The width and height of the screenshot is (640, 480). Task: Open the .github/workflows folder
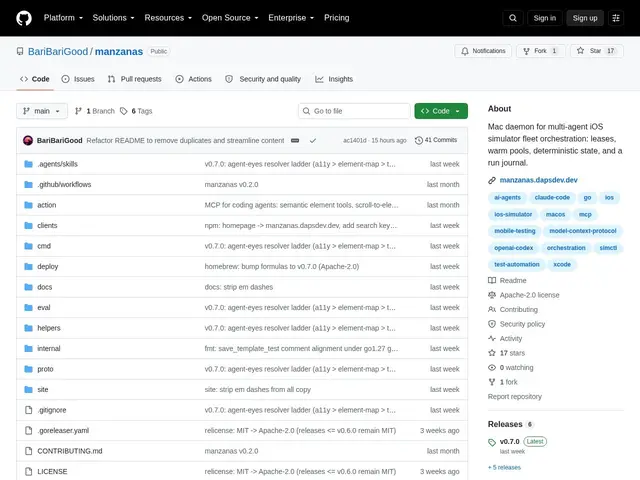click(x=64, y=184)
